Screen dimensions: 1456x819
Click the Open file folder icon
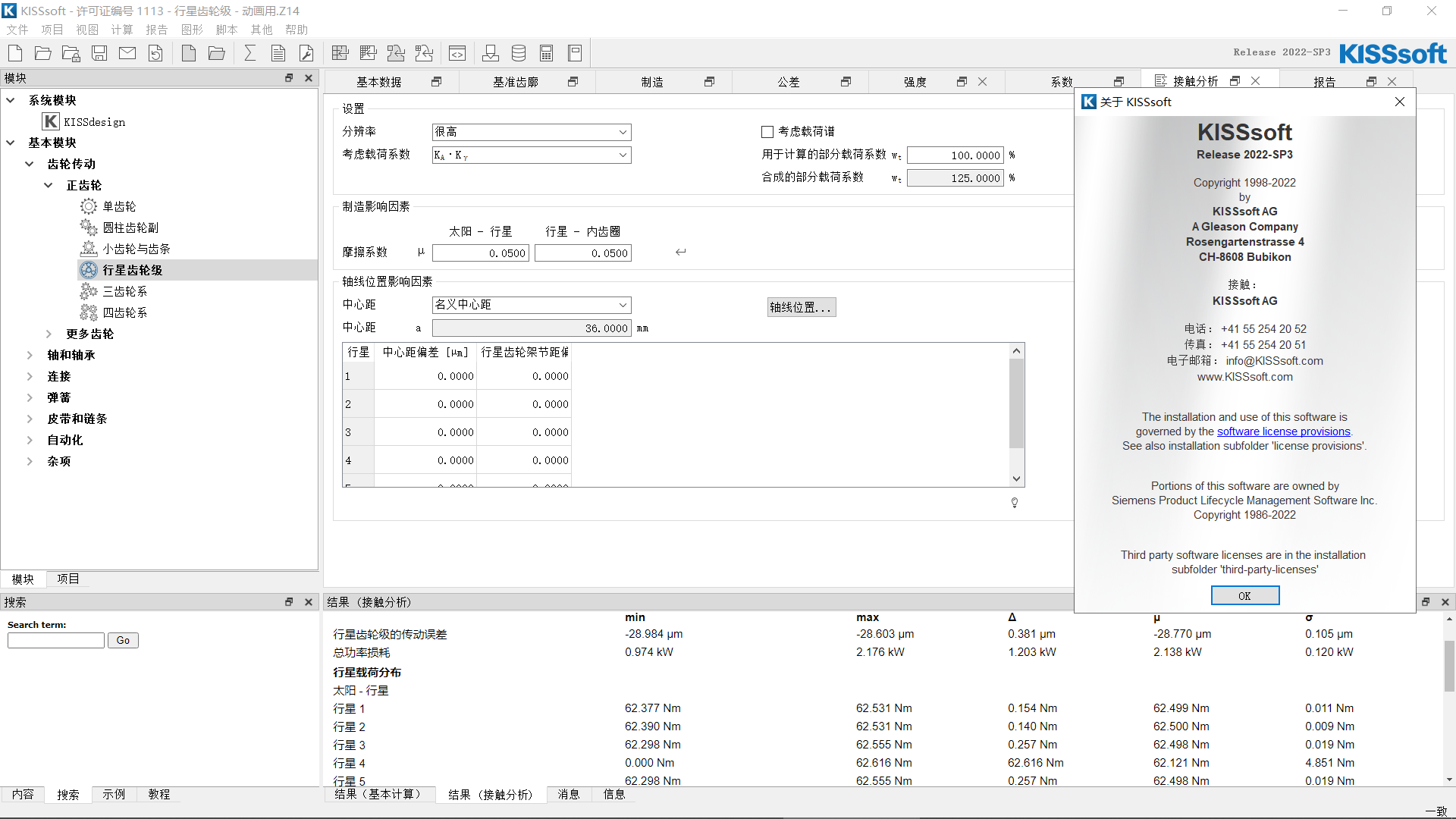pyautogui.click(x=43, y=53)
